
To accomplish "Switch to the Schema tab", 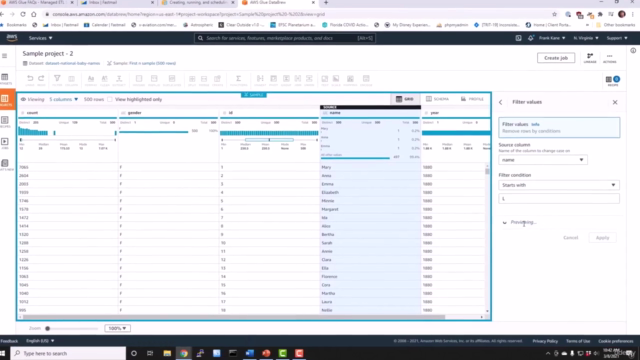I will pos(438,99).
